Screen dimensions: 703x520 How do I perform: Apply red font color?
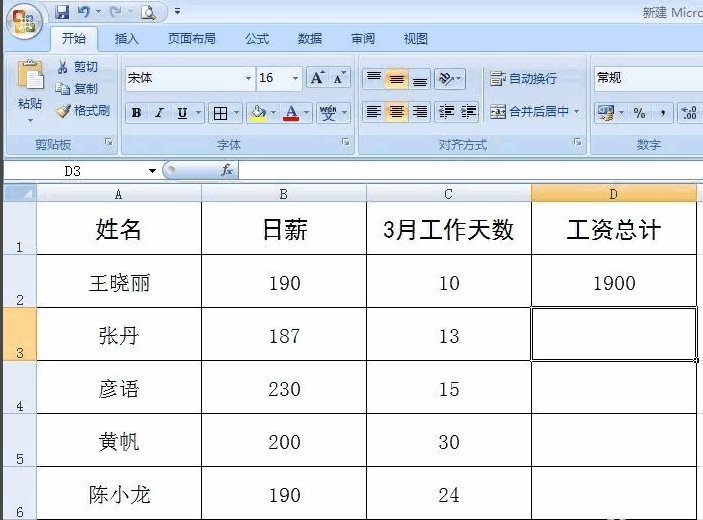[x=291, y=113]
